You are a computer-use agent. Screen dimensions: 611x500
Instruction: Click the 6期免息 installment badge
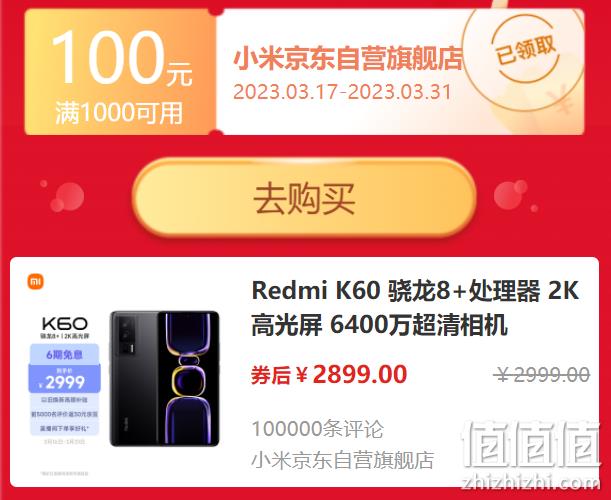65,355
